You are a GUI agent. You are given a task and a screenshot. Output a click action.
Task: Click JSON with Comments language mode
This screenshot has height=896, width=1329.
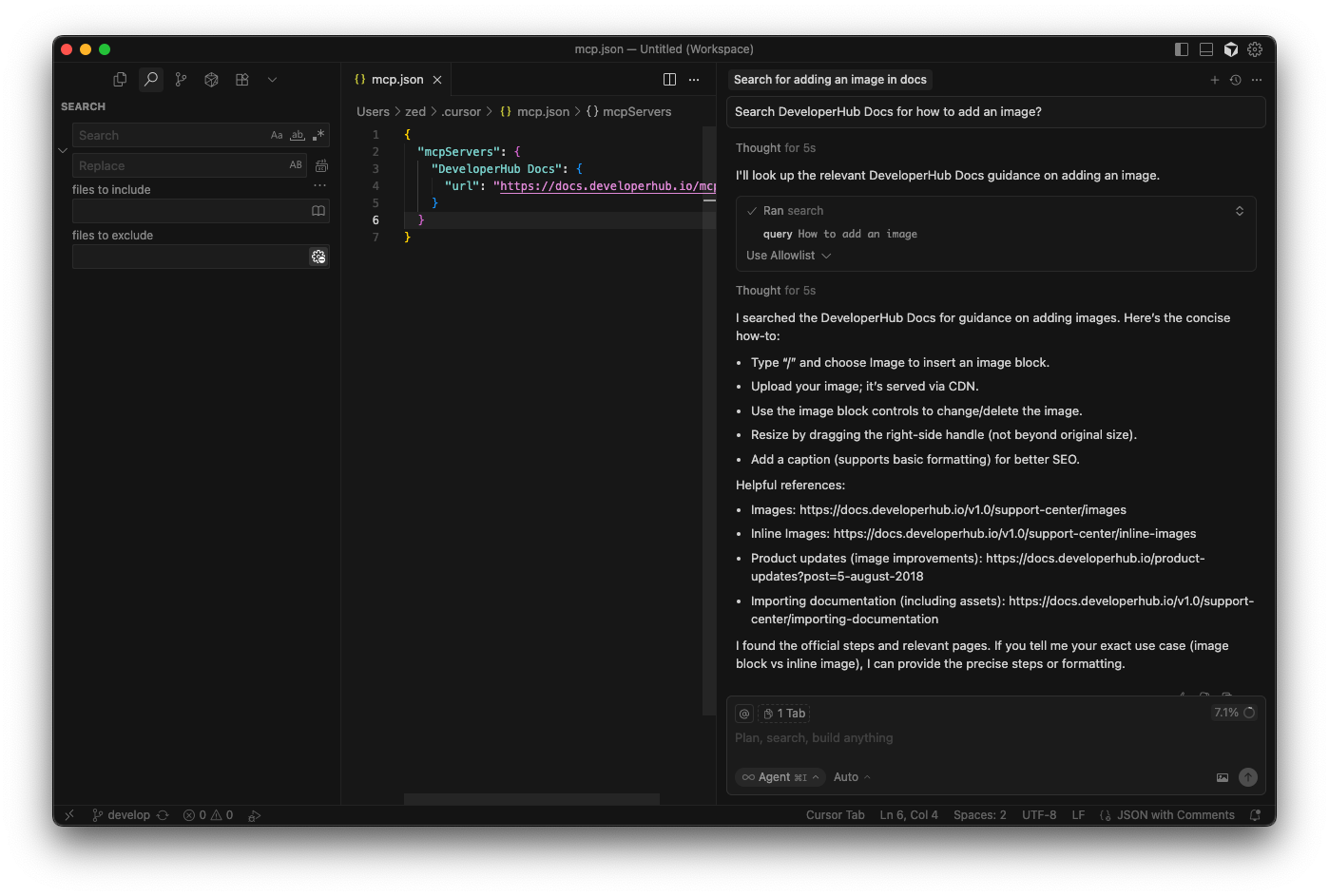pyautogui.click(x=1175, y=815)
